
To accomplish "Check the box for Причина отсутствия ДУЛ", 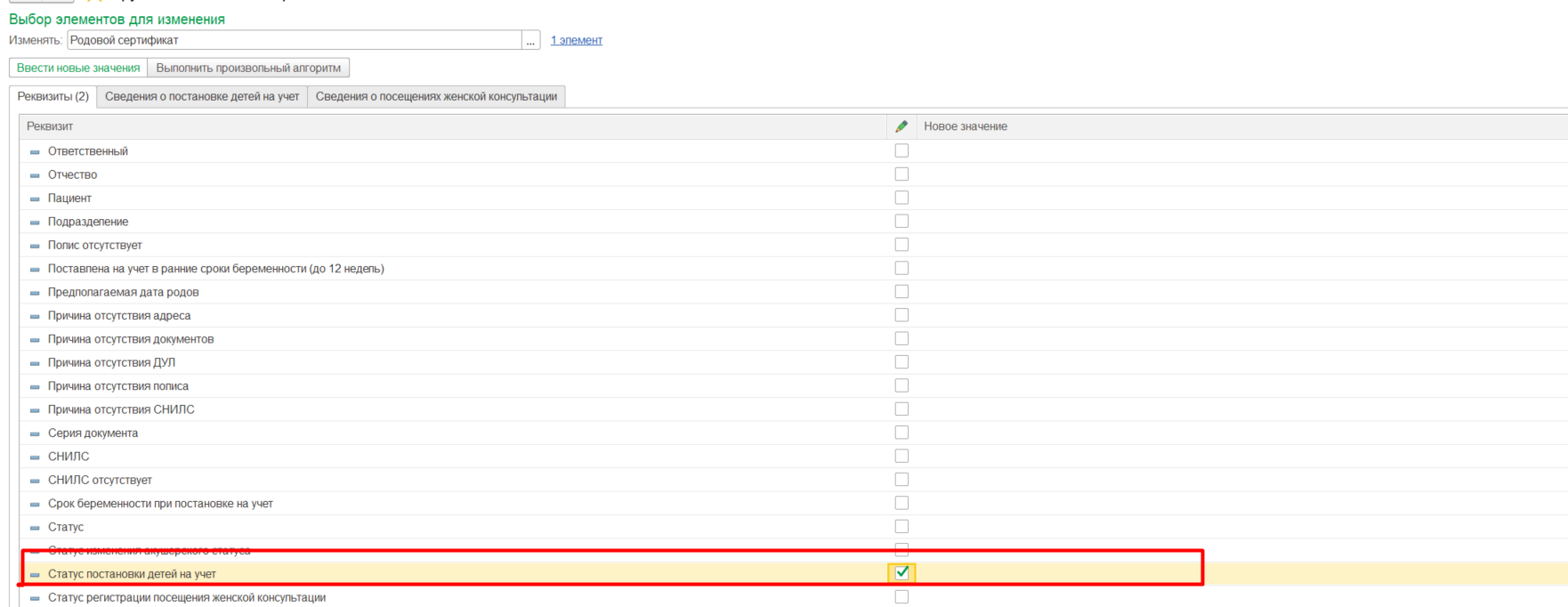I will pyautogui.click(x=901, y=362).
